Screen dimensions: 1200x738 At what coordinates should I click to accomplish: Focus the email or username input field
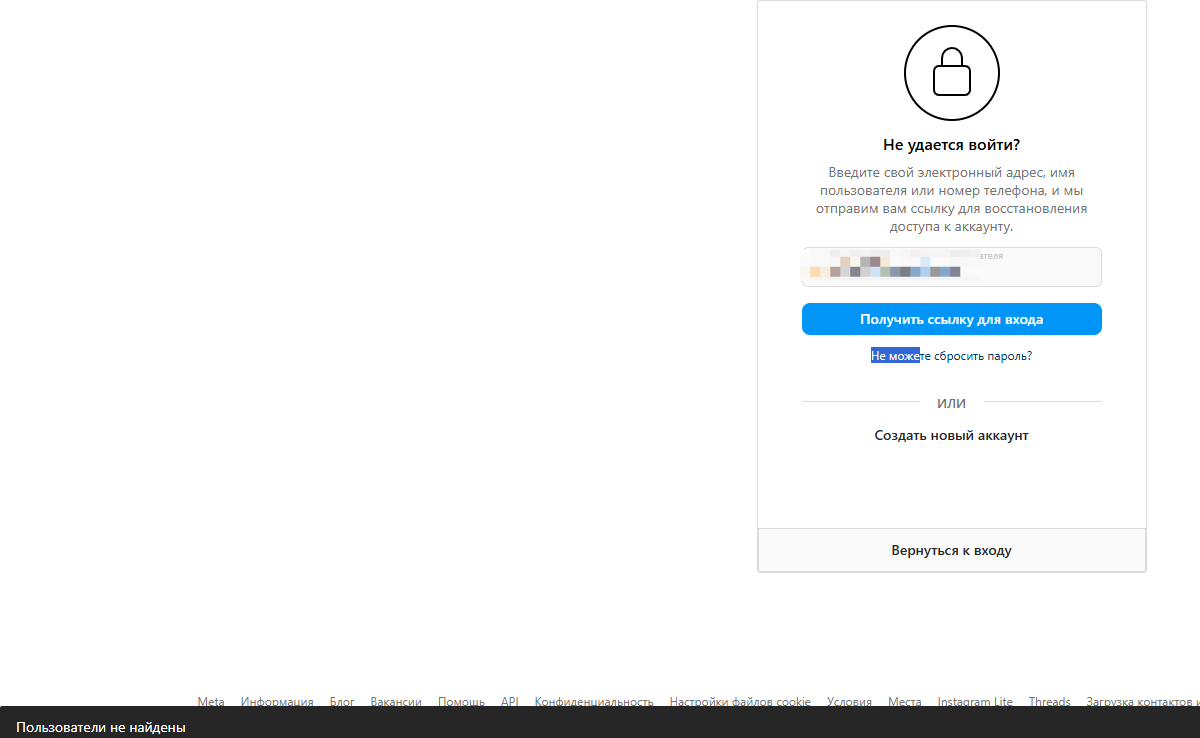point(951,267)
